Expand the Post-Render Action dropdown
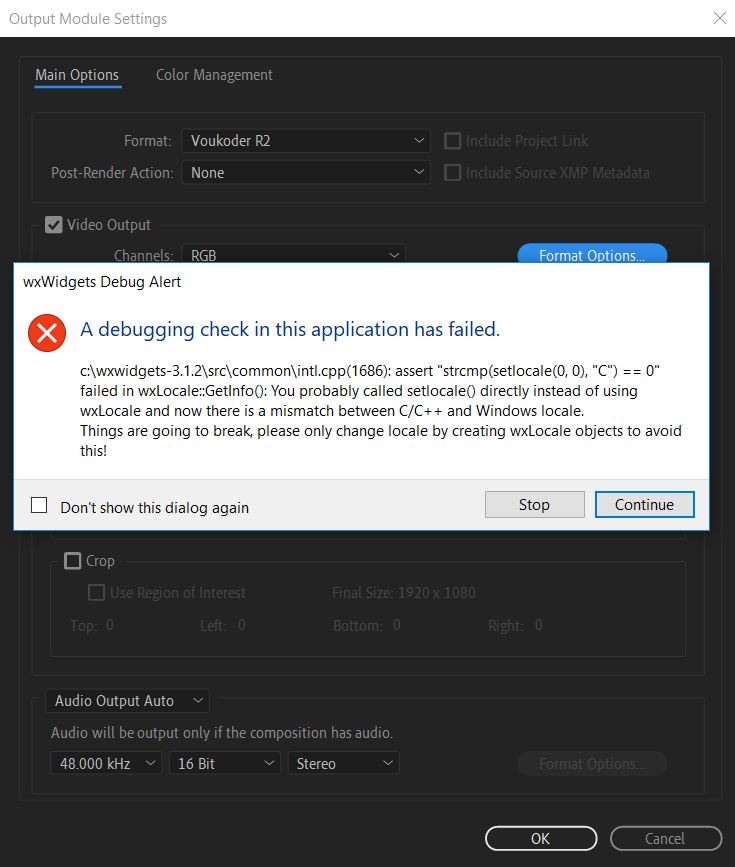Screen dimensions: 735x867 [306, 173]
